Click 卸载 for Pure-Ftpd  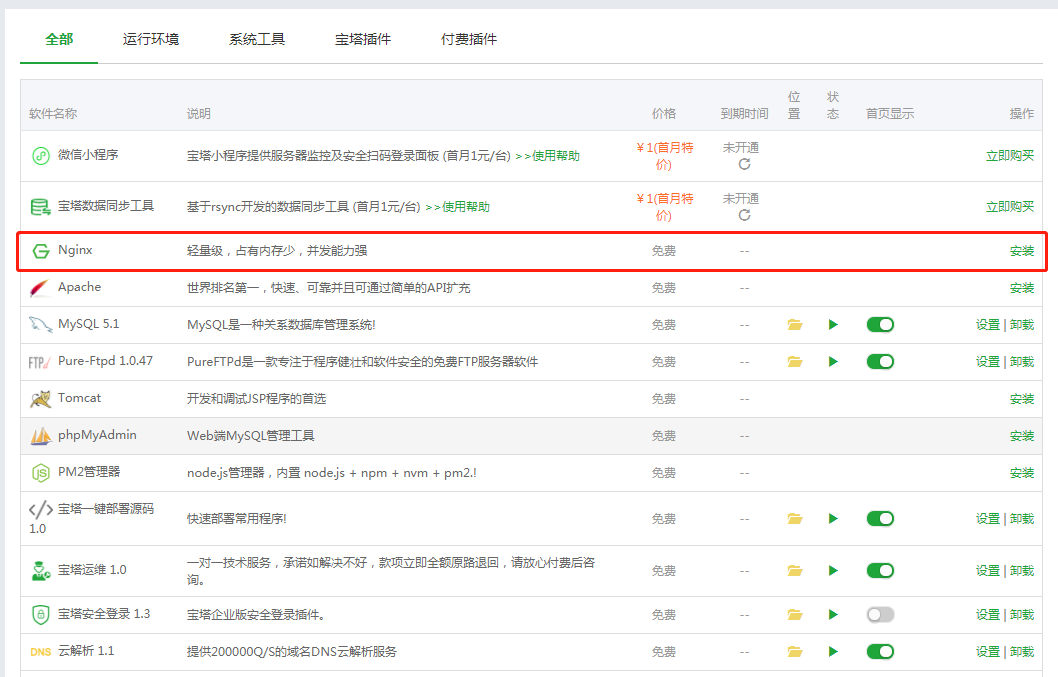click(x=1022, y=362)
